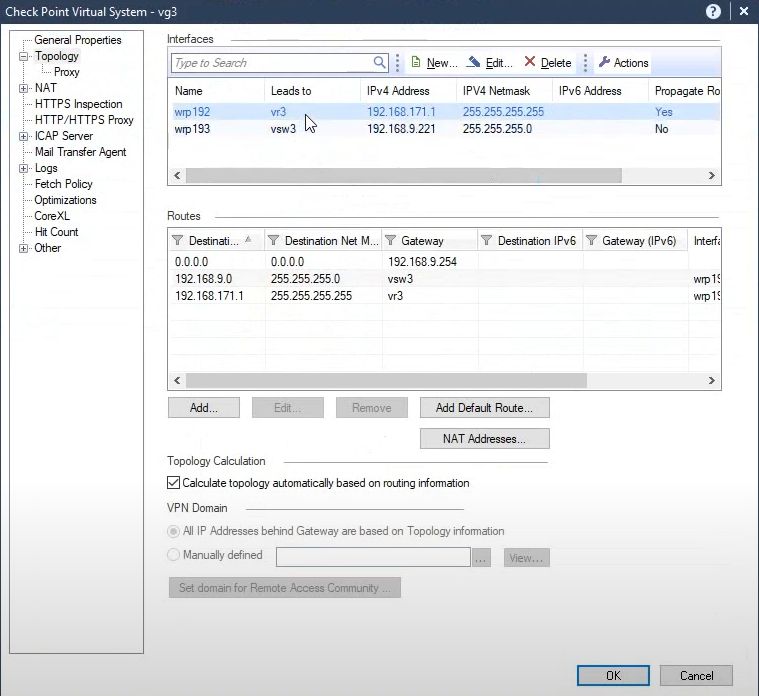The image size is (759, 696).
Task: Expand the Other tree node
Action: click(x=23, y=248)
